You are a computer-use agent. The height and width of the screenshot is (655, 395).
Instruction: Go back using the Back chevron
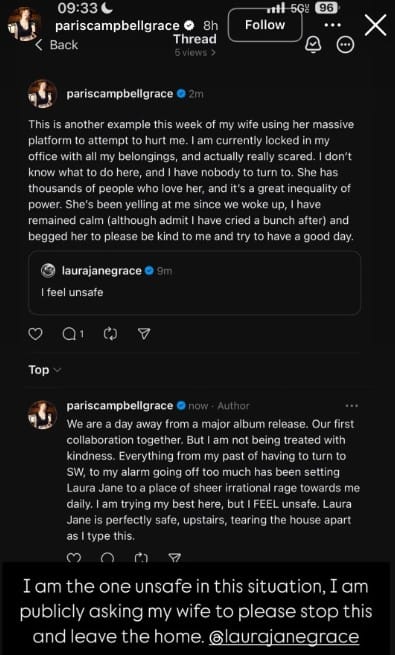pos(56,45)
